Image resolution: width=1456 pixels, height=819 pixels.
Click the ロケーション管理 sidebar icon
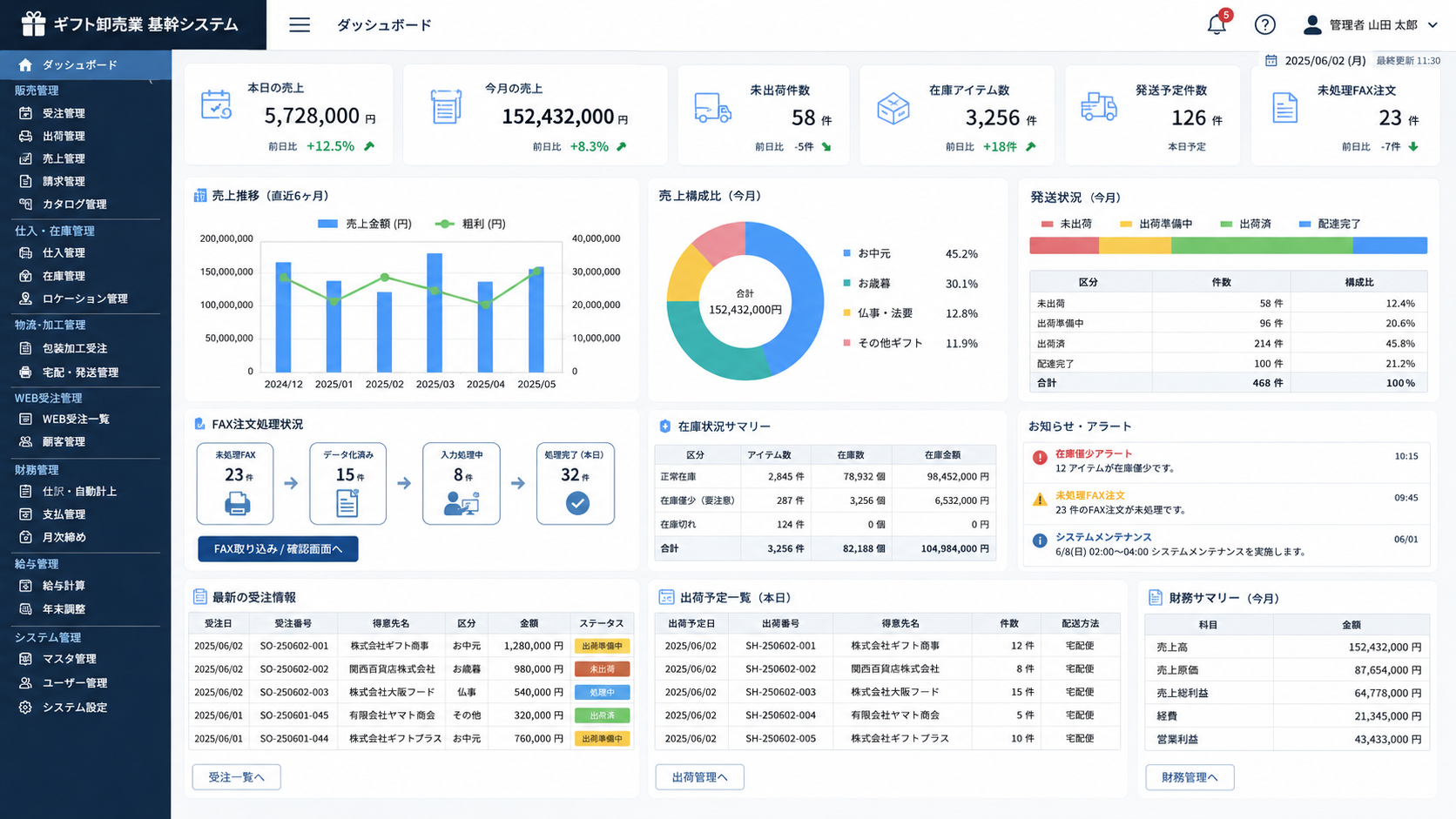[25, 299]
